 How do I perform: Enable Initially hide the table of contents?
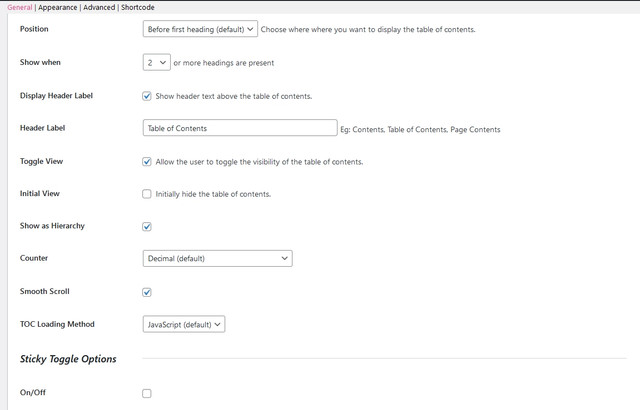[147, 194]
